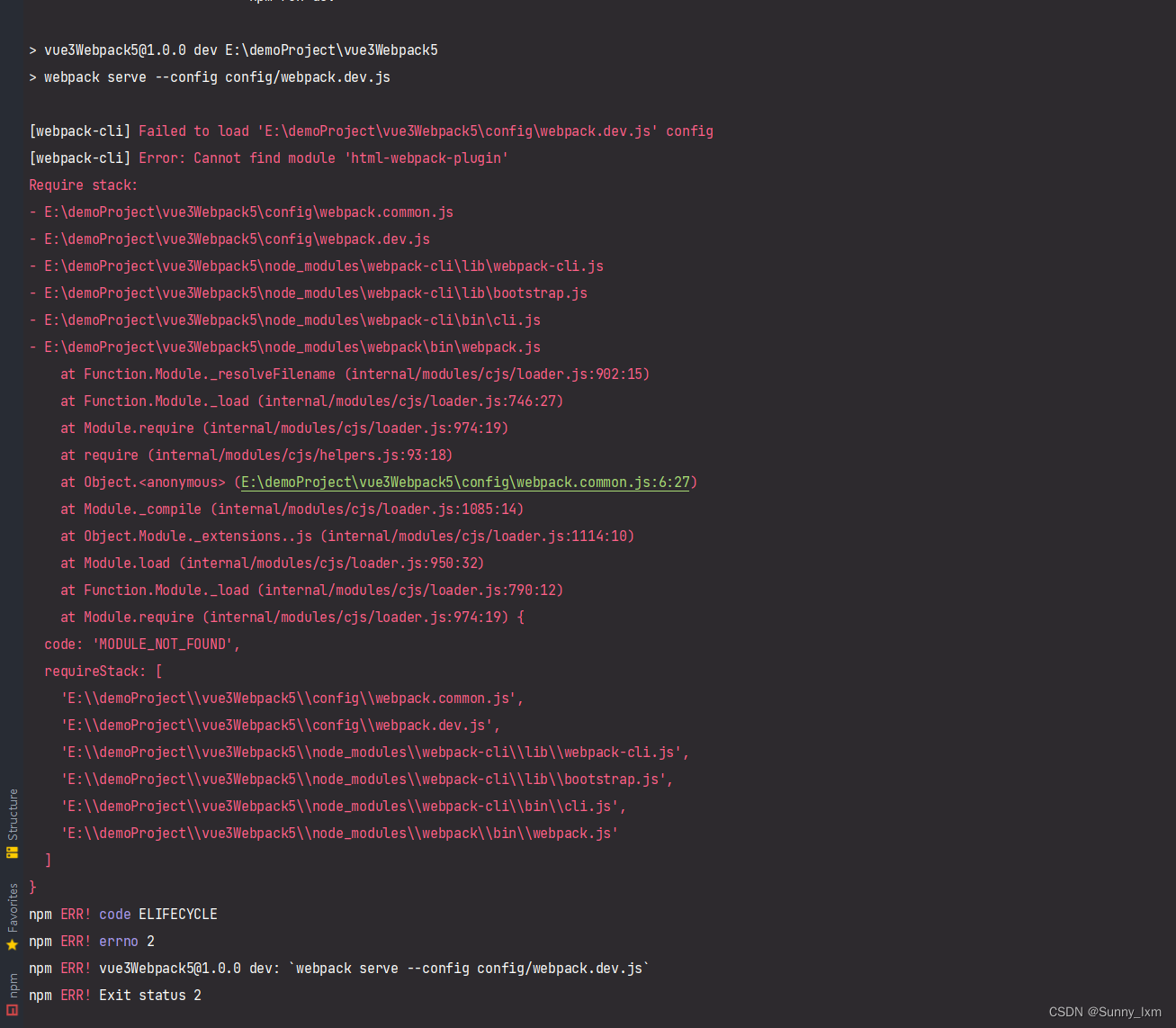Open the npm tool window via its red icon

point(12,1011)
